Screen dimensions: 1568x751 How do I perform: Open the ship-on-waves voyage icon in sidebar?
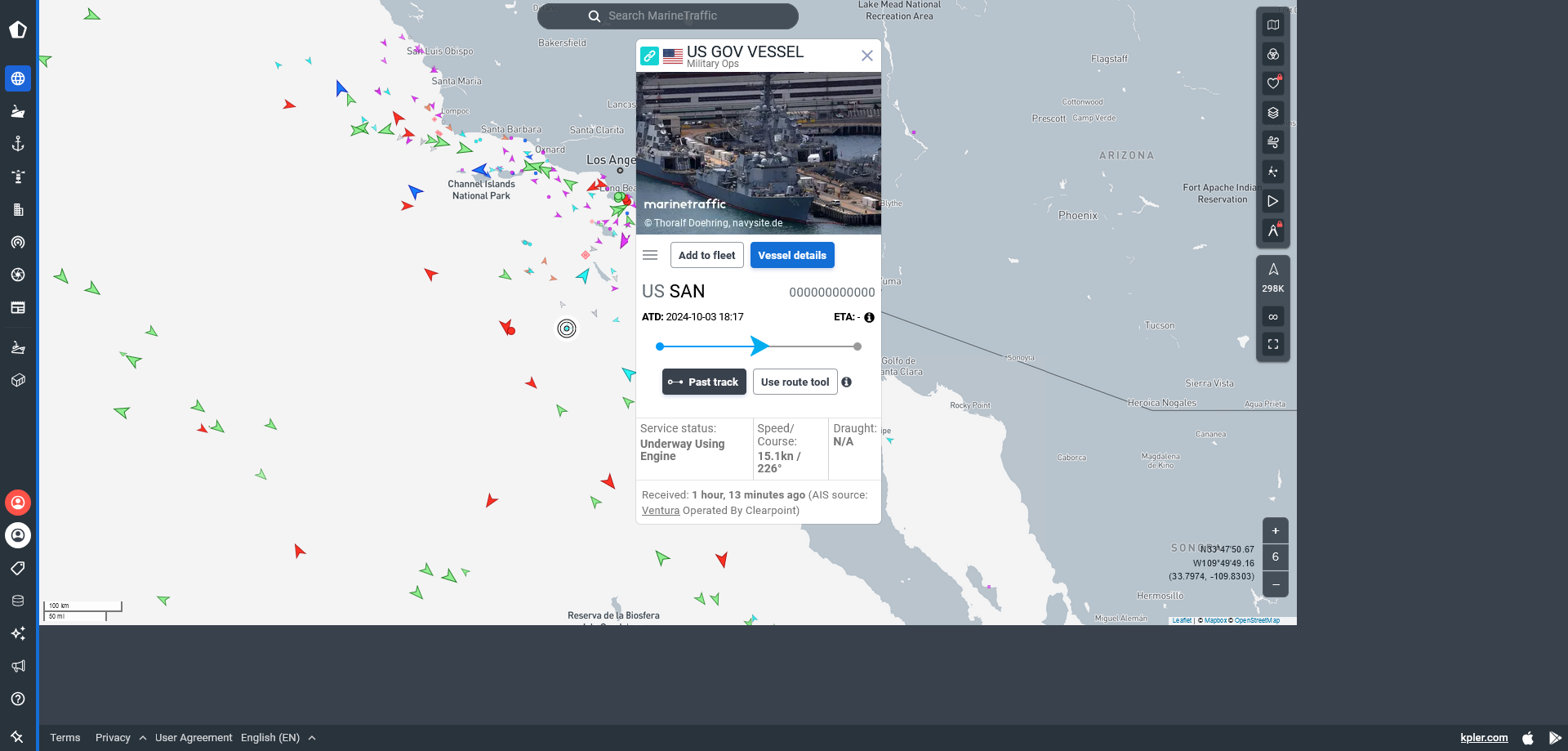tap(18, 348)
